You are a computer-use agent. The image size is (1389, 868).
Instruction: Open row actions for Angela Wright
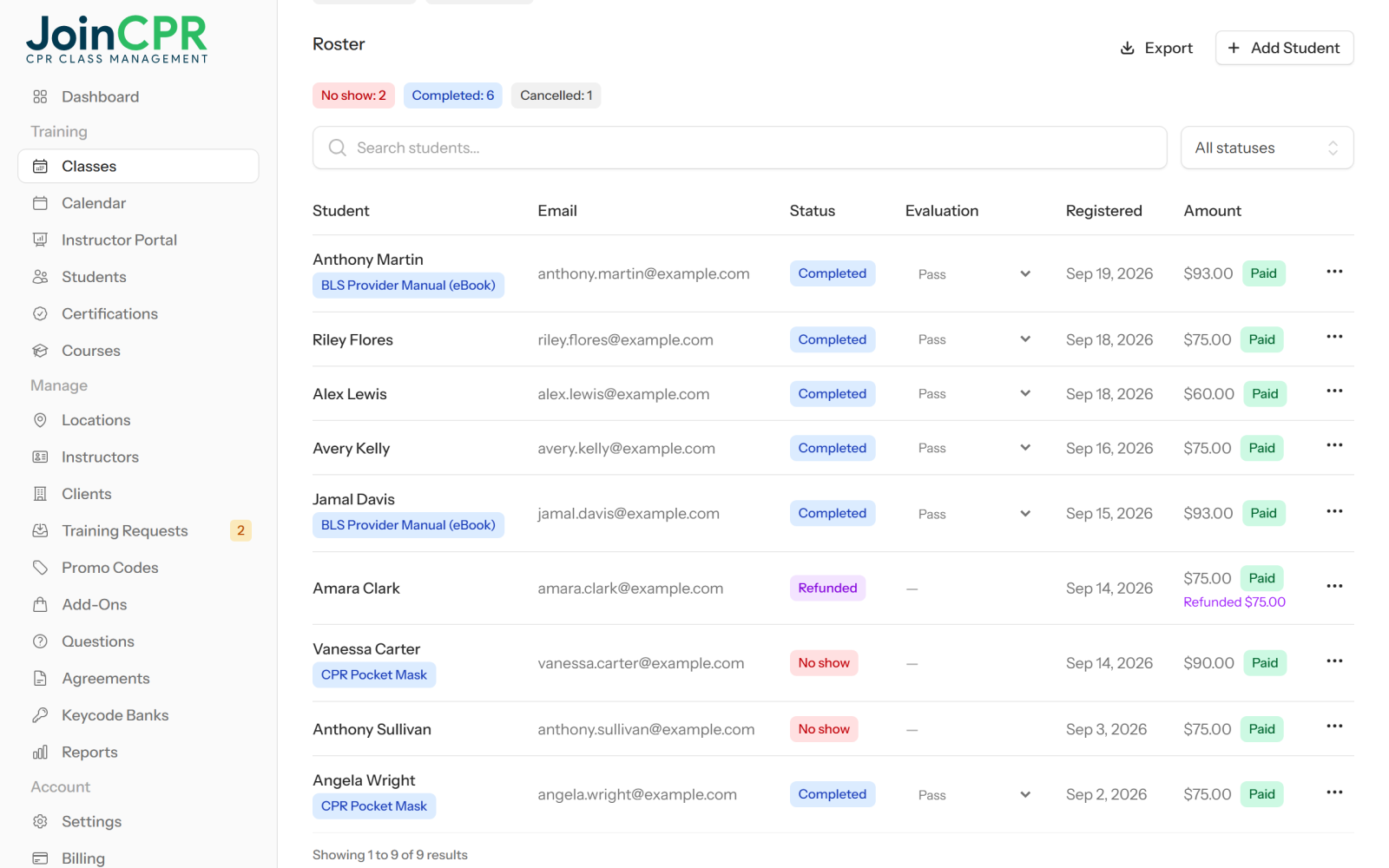[1334, 792]
